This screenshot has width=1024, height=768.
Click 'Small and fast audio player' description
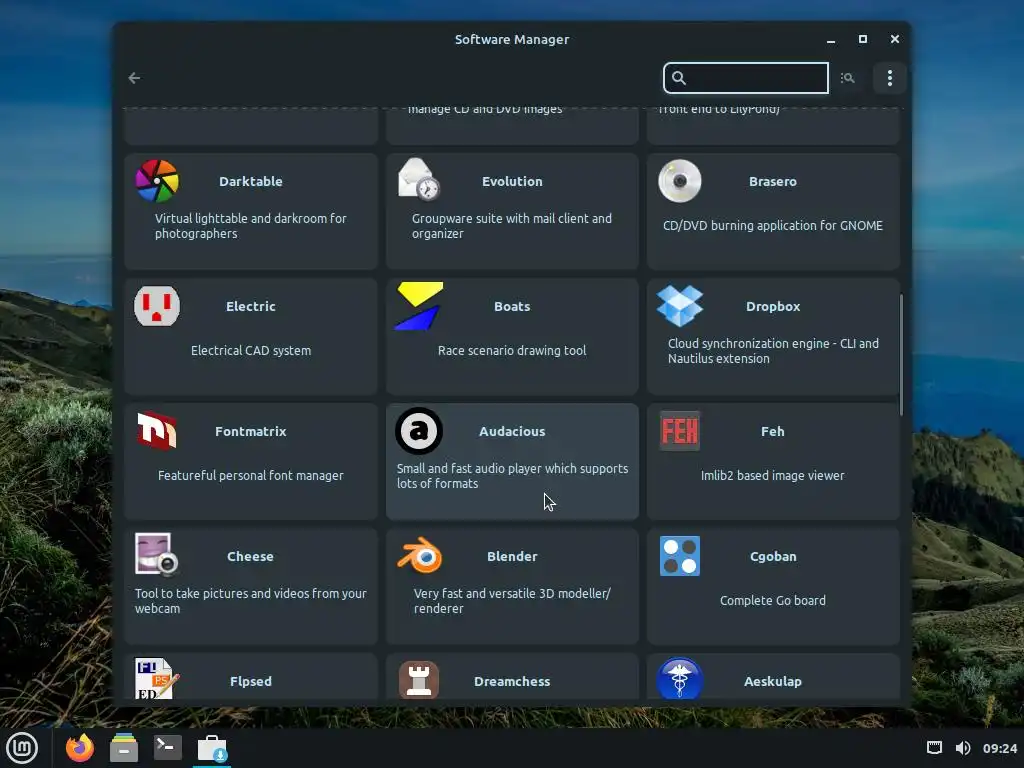(x=512, y=476)
